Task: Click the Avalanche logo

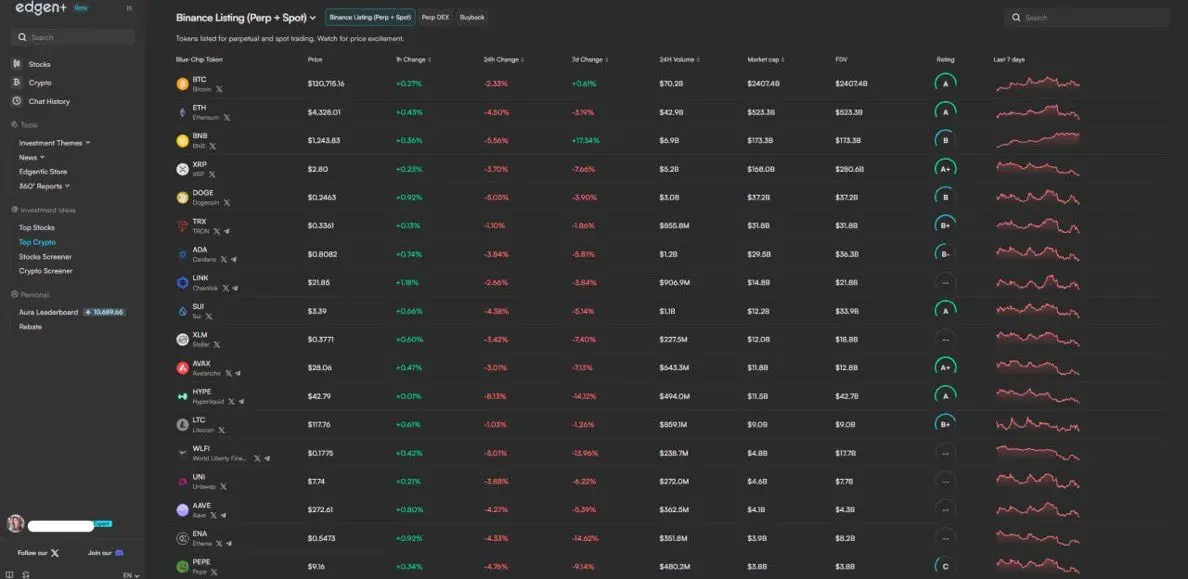Action: [x=182, y=368]
